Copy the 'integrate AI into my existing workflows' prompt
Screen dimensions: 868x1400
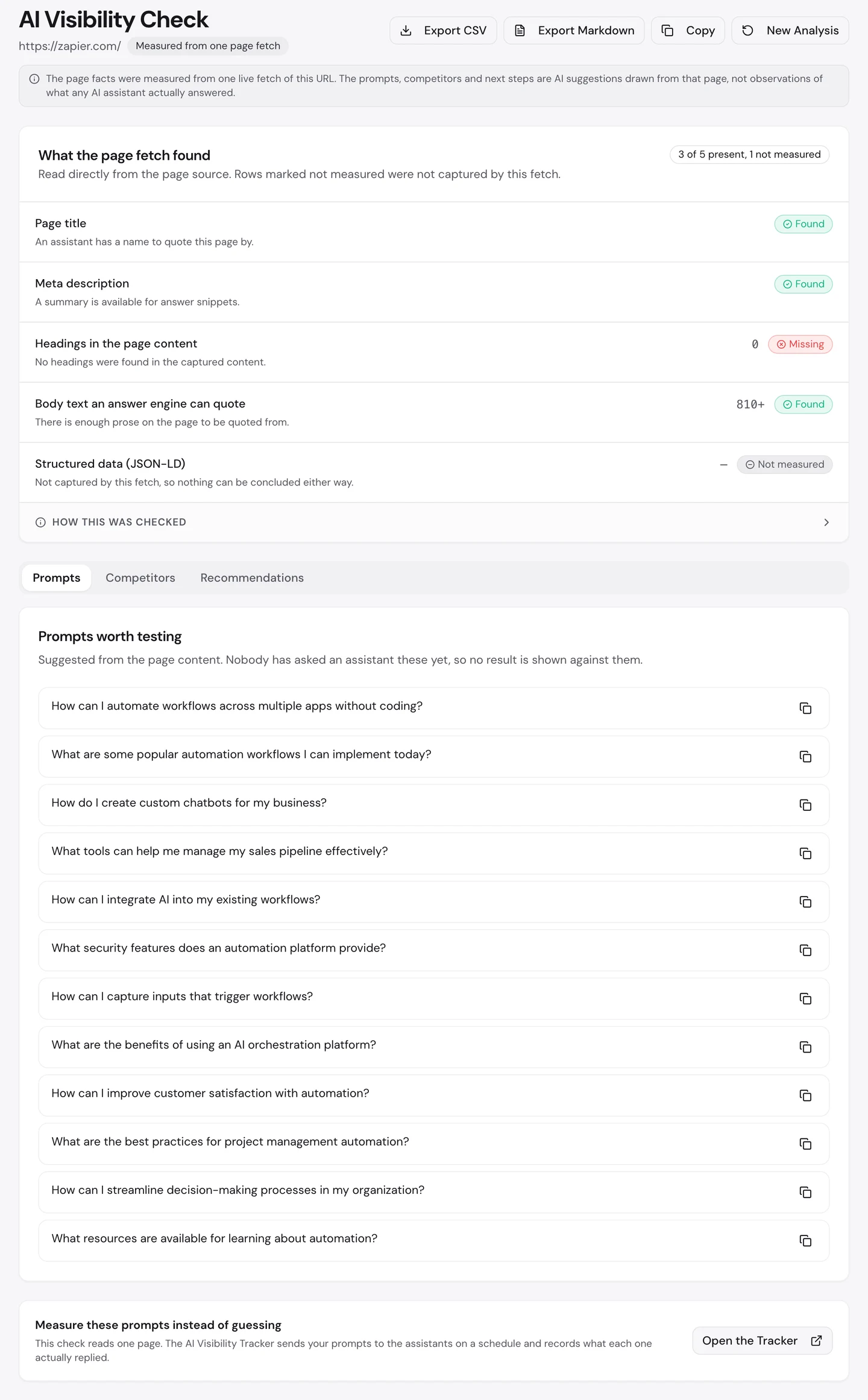805,901
